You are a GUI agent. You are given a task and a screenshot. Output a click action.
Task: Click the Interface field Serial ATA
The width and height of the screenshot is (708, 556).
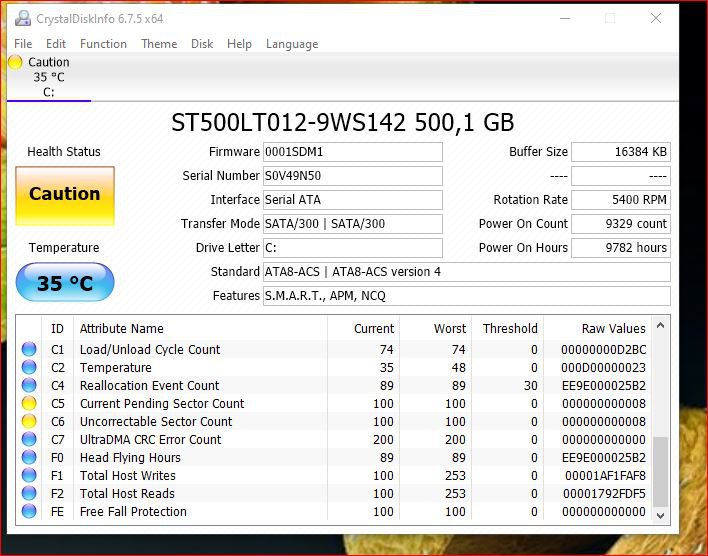click(x=353, y=200)
